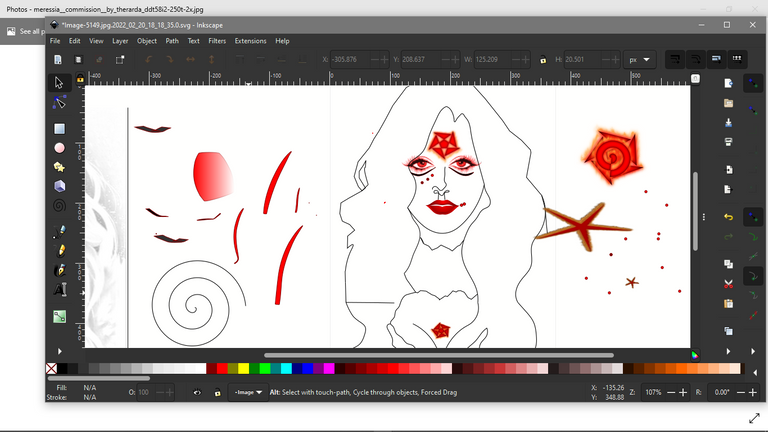768x432 pixels.
Task: Select the Node edit tool
Action: point(59,102)
